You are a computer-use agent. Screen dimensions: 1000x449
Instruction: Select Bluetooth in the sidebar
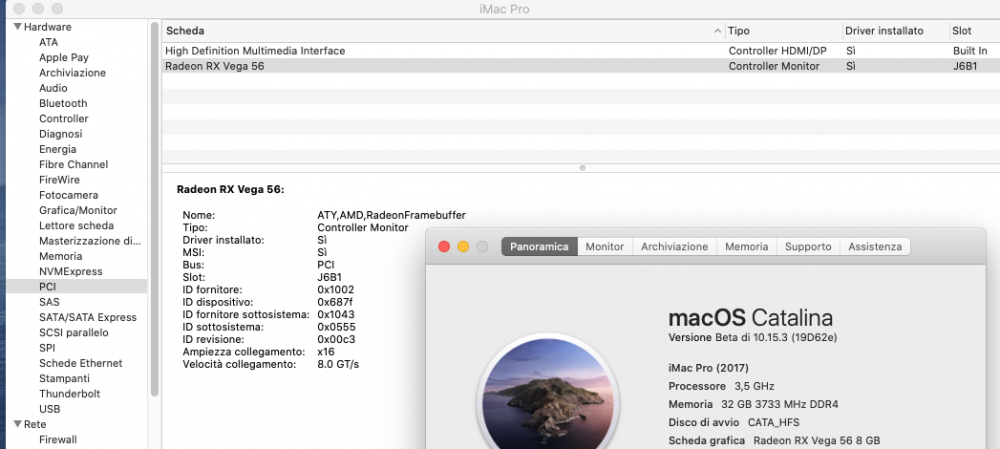click(63, 103)
